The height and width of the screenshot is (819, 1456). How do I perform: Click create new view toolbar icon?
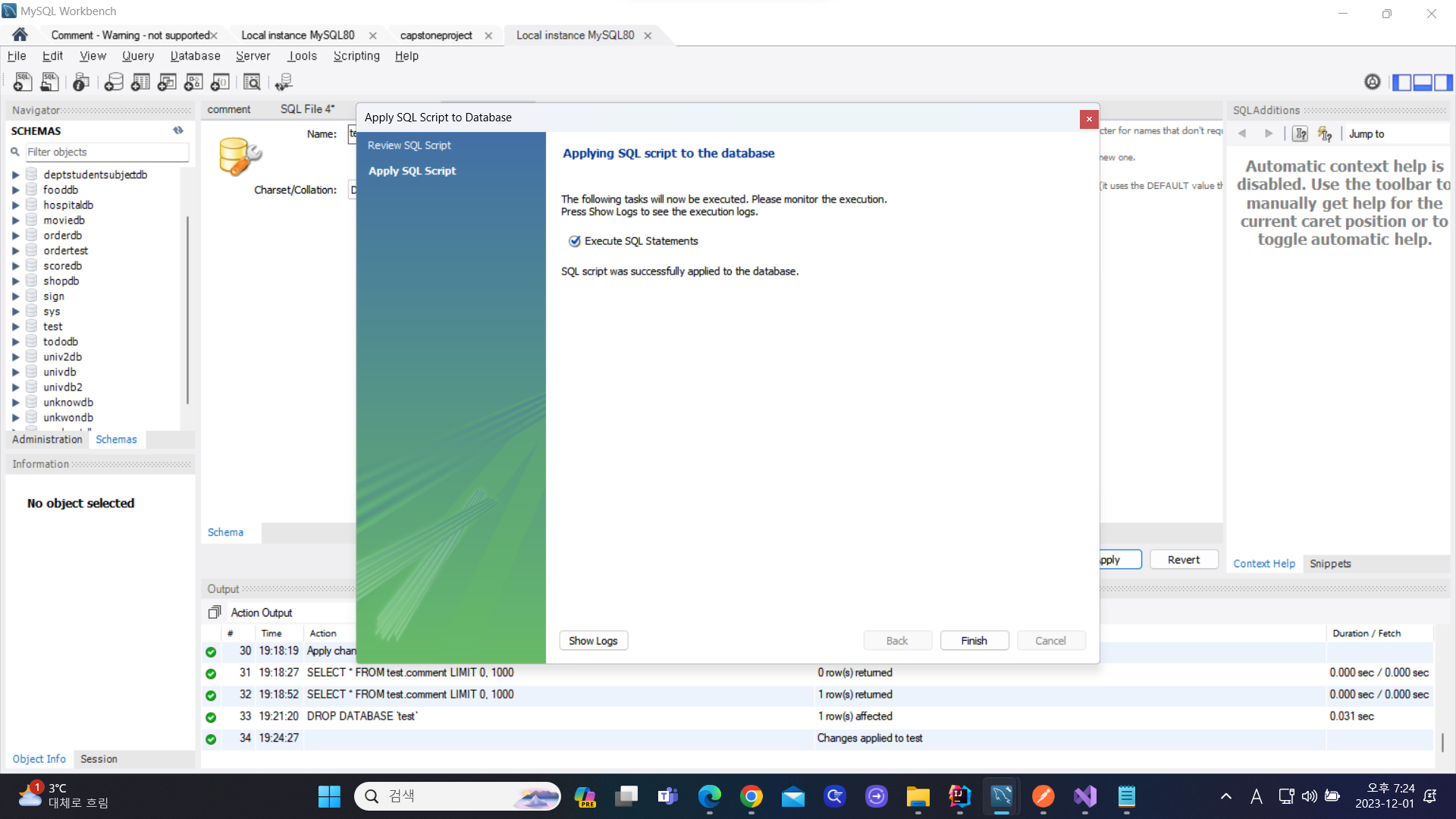coord(167,82)
